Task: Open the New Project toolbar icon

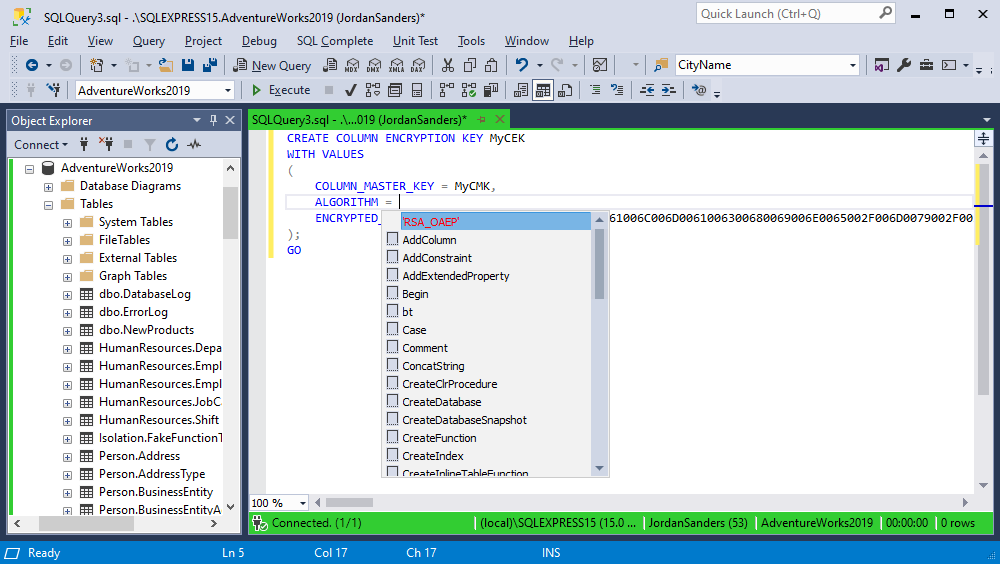Action: (96, 65)
